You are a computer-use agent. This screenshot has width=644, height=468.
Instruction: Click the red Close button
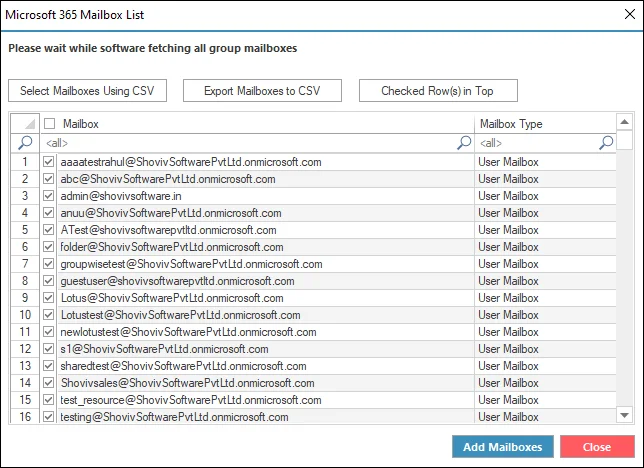[597, 447]
